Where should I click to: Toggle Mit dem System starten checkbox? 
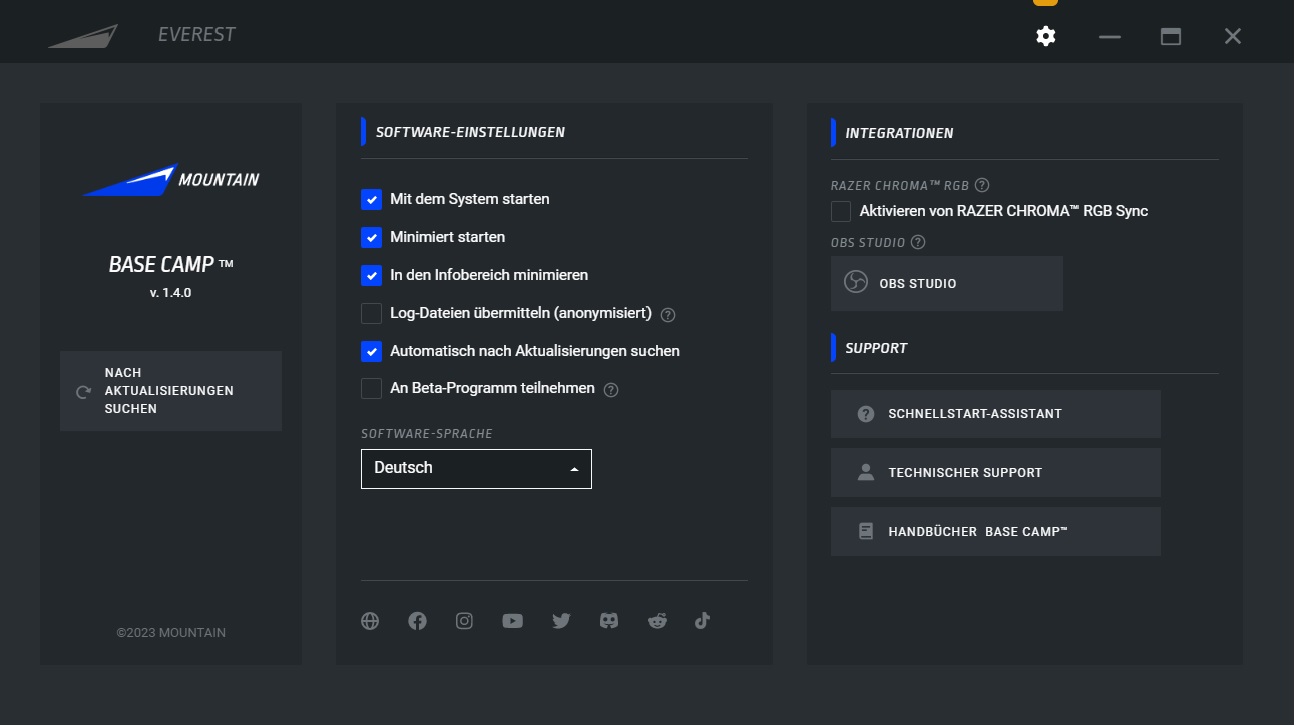pos(372,199)
